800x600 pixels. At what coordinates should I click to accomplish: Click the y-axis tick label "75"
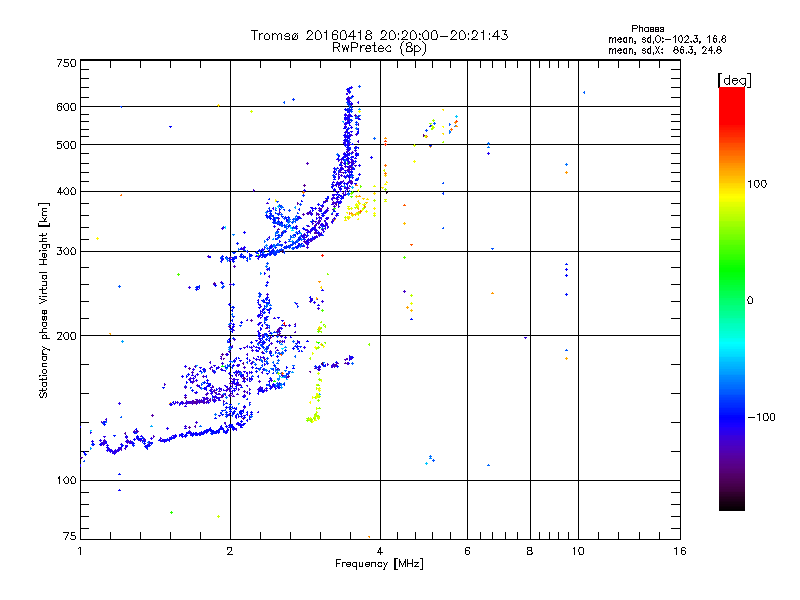(x=70, y=536)
